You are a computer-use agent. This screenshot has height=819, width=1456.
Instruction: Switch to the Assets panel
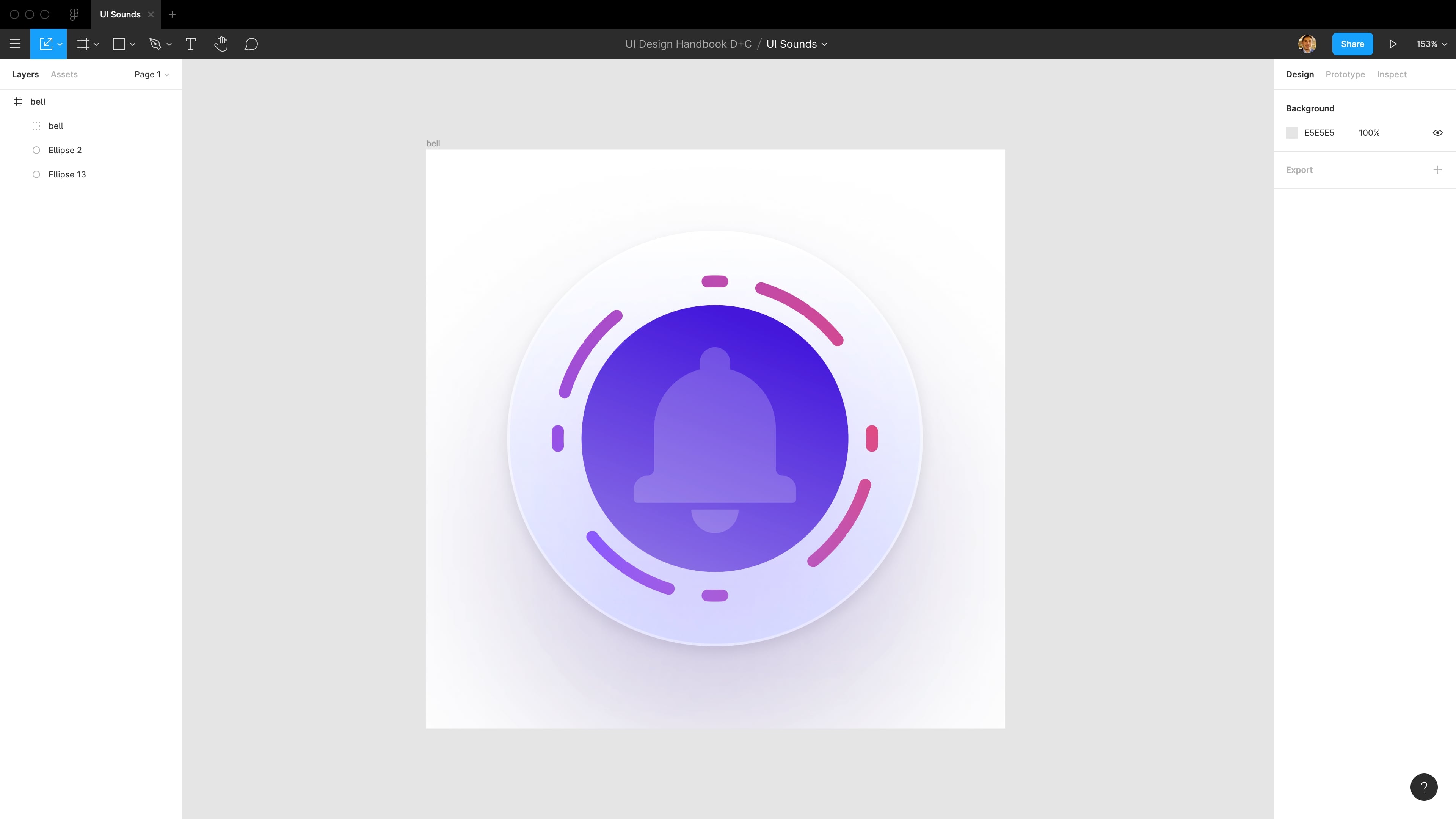(63, 74)
